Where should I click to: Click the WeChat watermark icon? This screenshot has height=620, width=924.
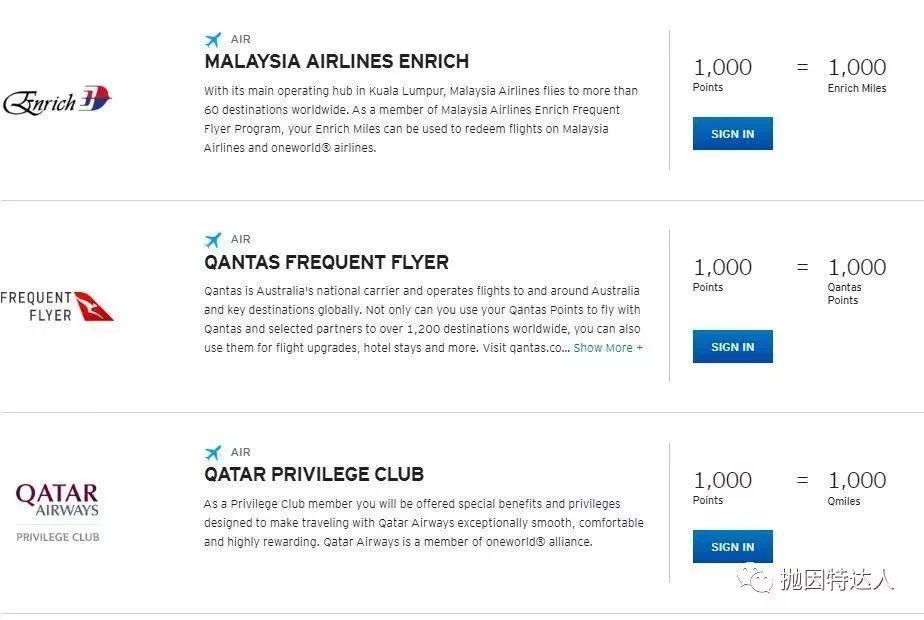pyautogui.click(x=754, y=579)
